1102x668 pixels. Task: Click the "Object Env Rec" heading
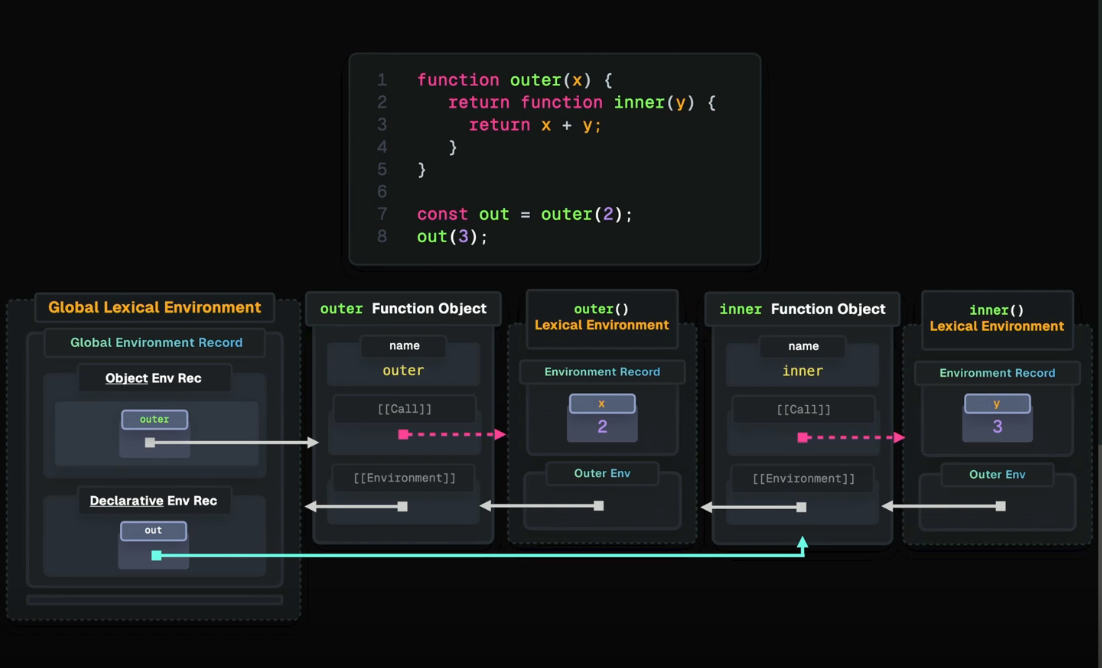[153, 378]
